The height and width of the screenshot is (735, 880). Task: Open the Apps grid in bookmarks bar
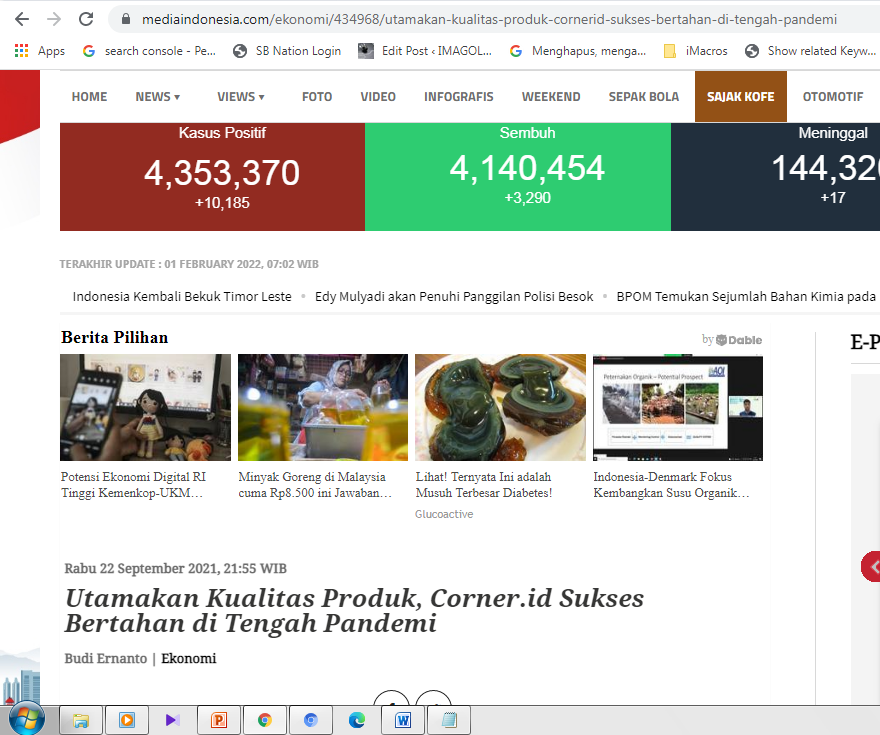click(39, 51)
